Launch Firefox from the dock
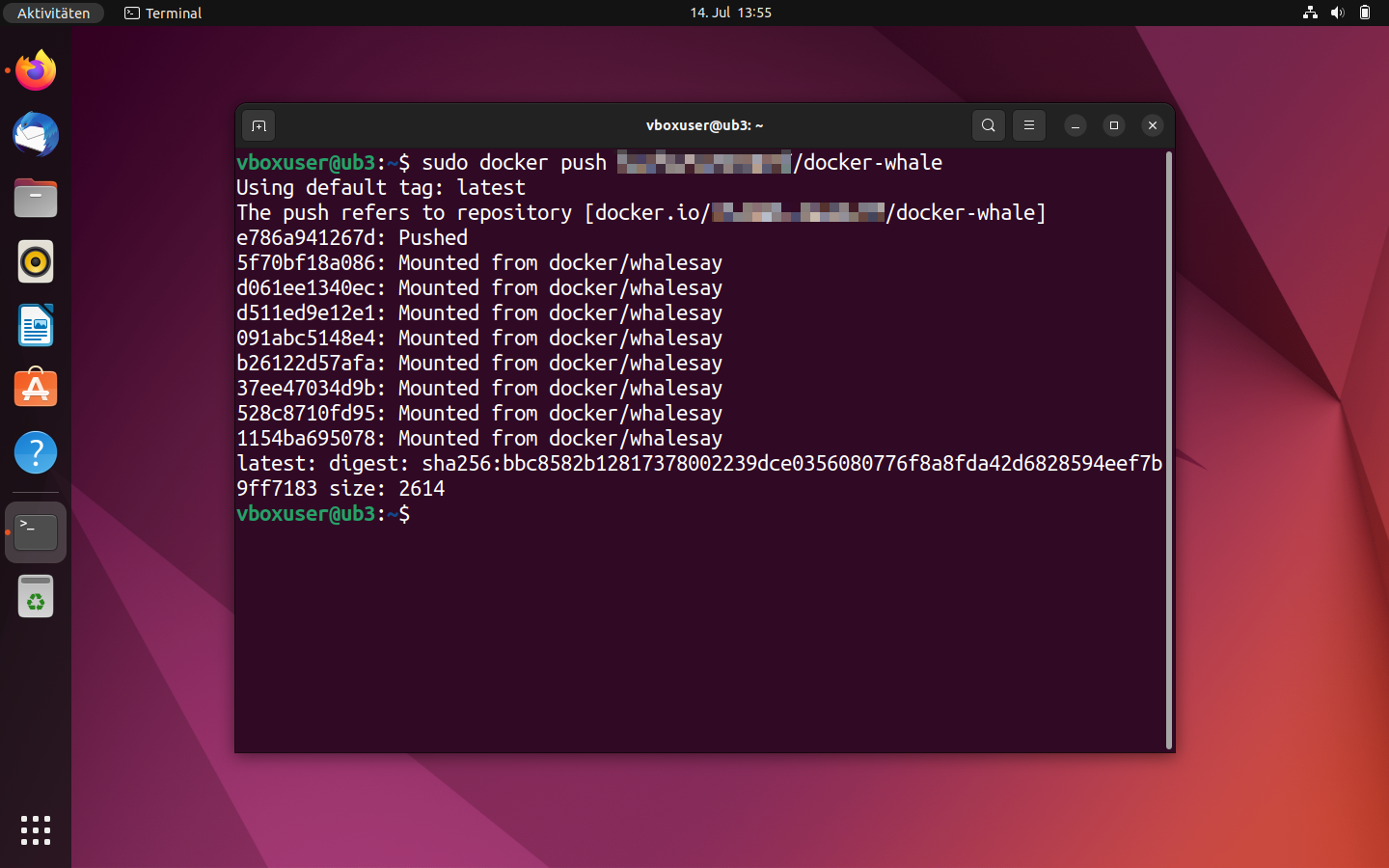 pyautogui.click(x=36, y=70)
